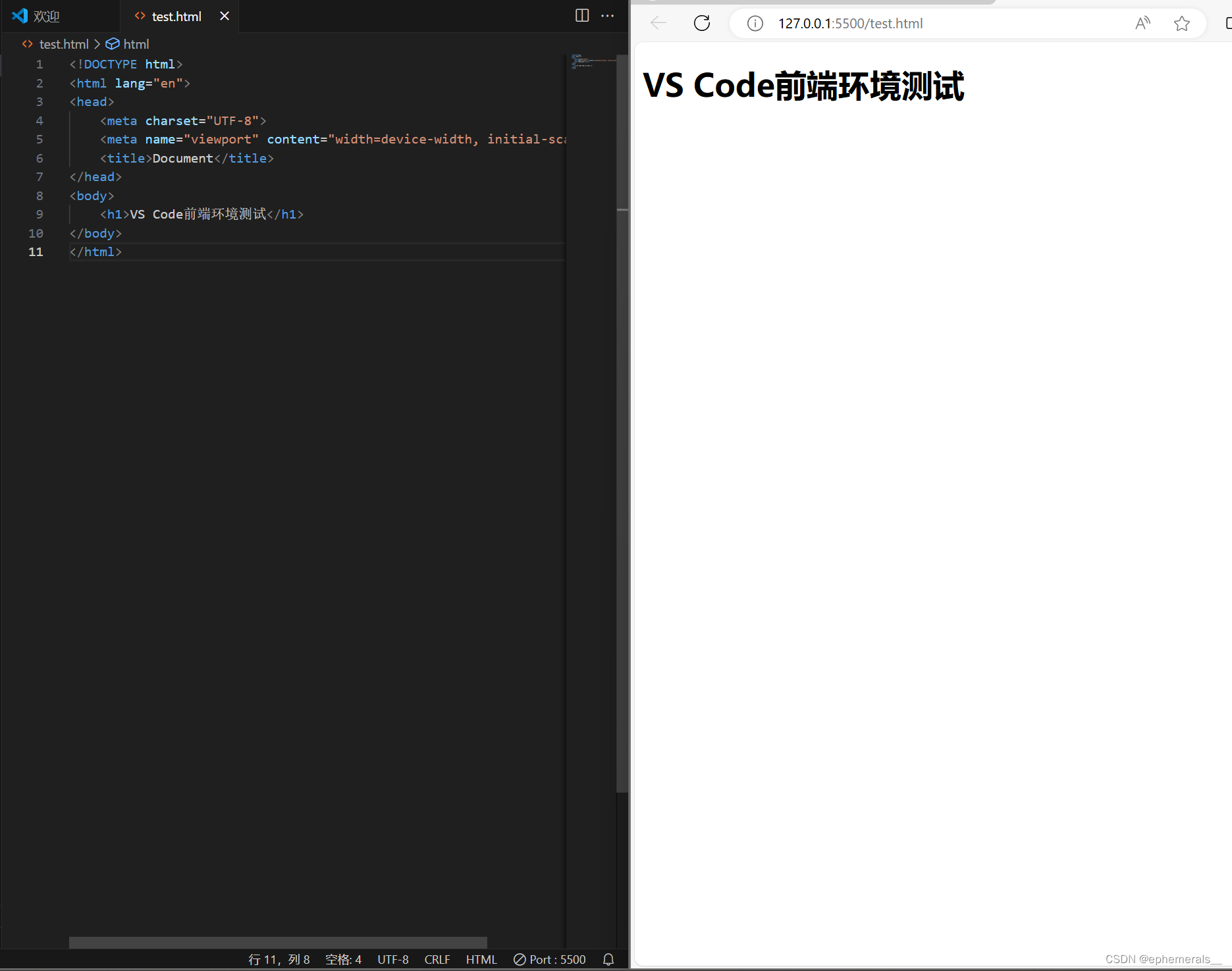Click the page heading VS Code前端环境测试
The image size is (1232, 971).
[x=803, y=86]
